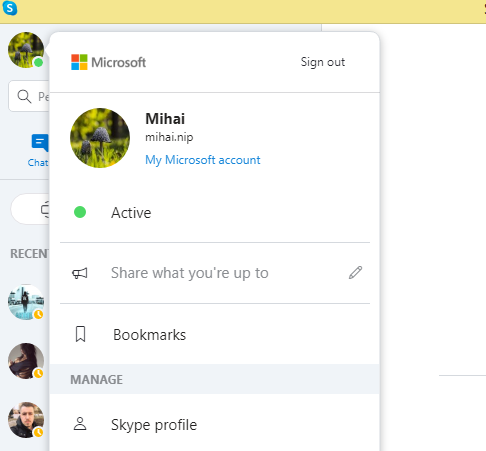Open the Active presence status selector
Screen dimensions: 486x451
coord(215,212)
